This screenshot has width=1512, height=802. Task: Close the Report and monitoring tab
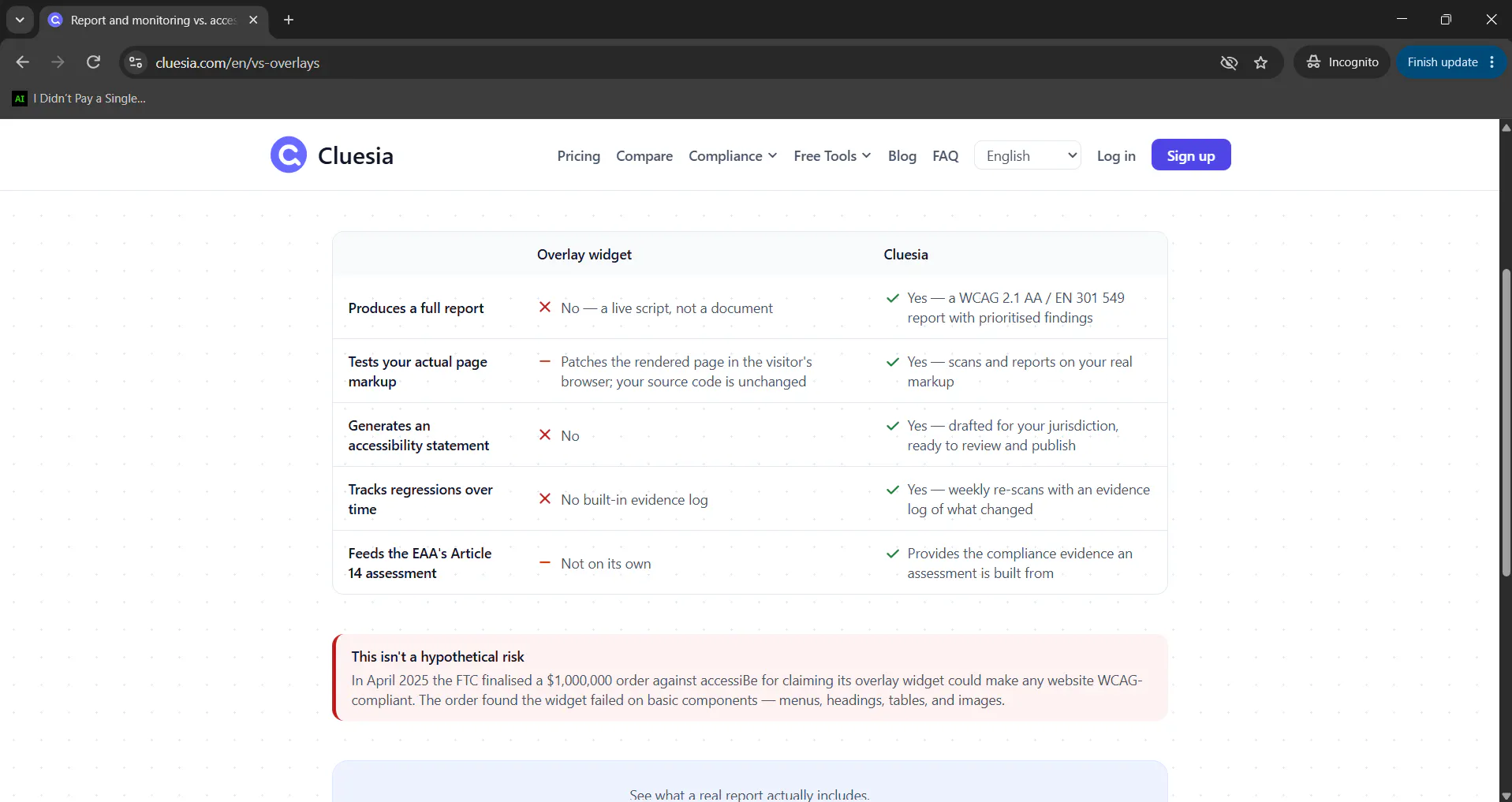253,20
